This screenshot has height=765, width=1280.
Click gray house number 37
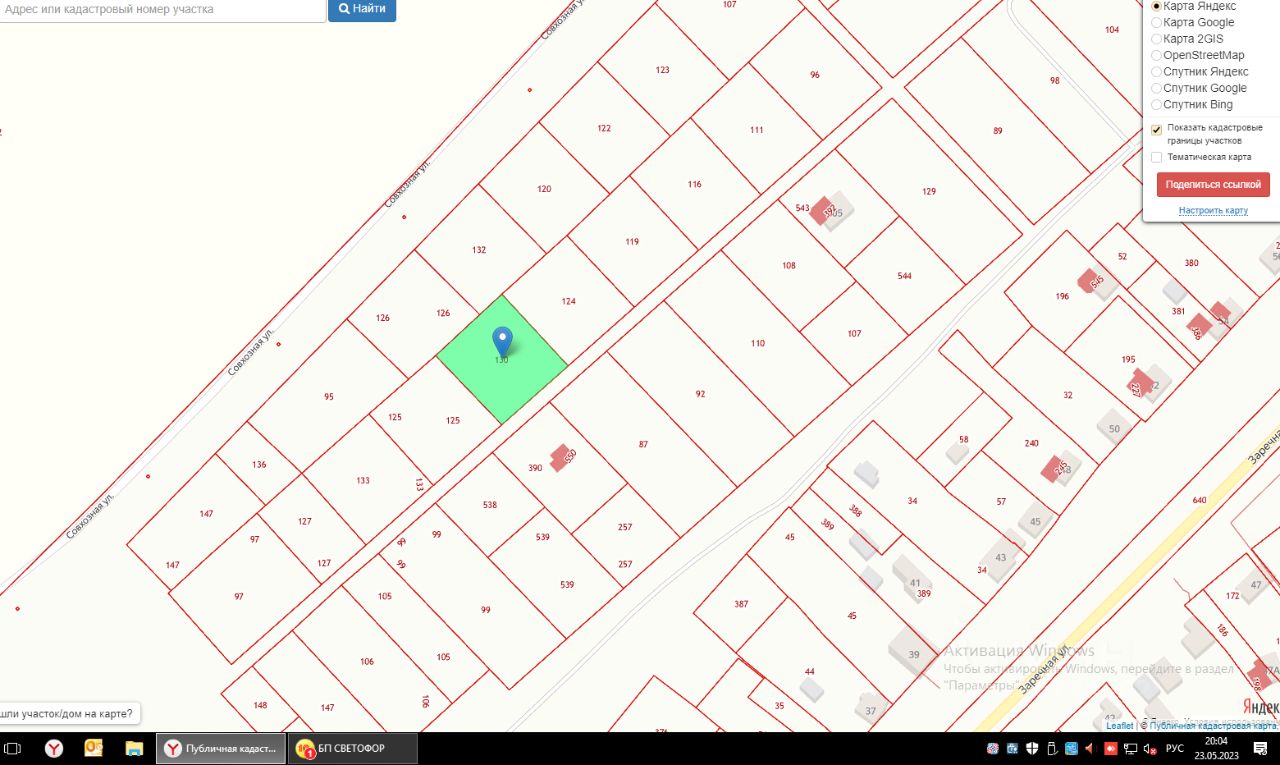click(x=871, y=711)
